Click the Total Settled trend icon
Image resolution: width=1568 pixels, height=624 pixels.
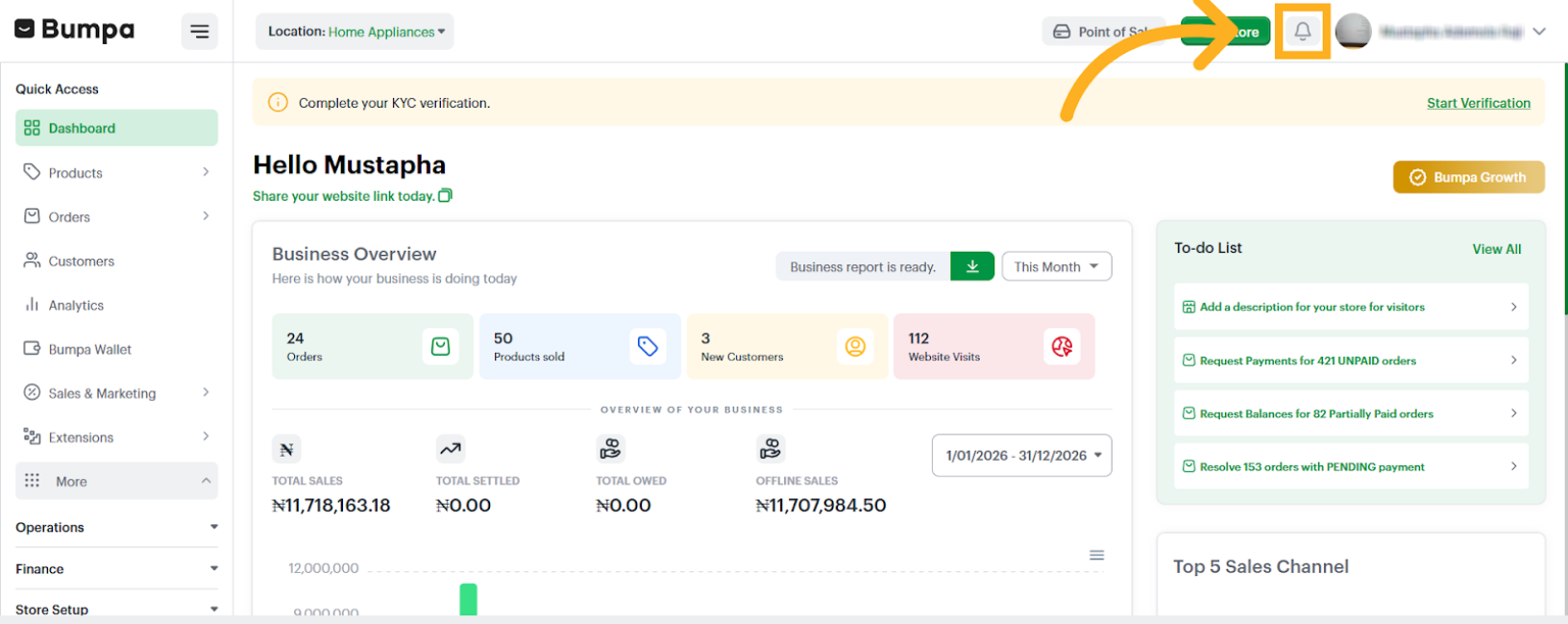click(x=451, y=449)
